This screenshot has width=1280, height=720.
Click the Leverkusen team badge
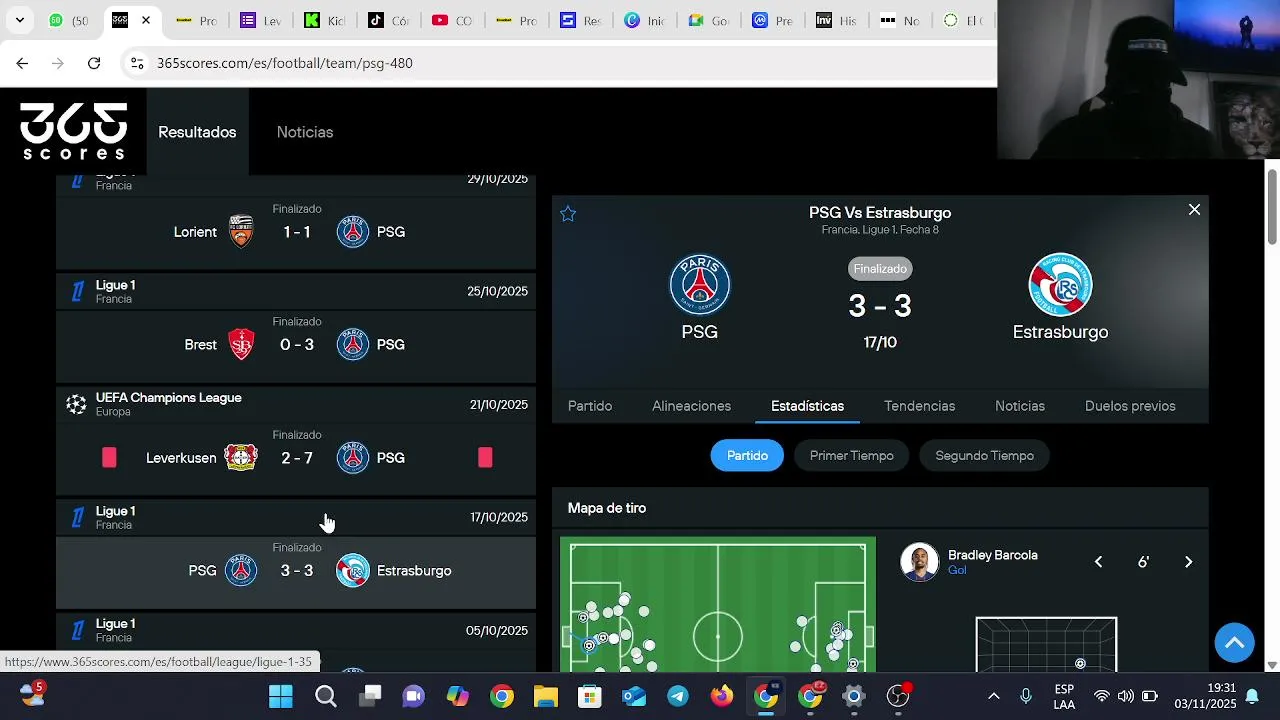[241, 458]
